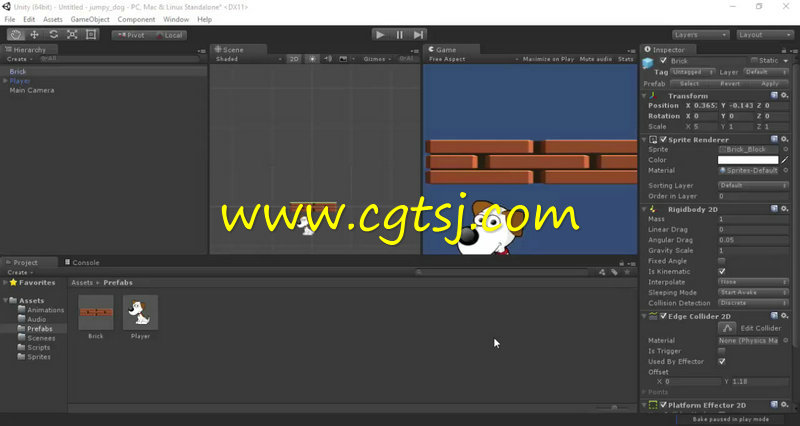This screenshot has width=800, height=426.
Task: Disable Edge Collider 2D component checkbox
Action: click(663, 316)
